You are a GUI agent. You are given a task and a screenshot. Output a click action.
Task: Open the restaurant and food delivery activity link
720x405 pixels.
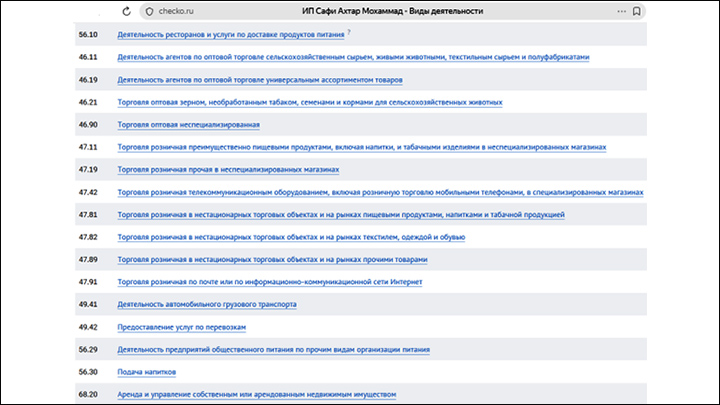pyautogui.click(x=231, y=35)
